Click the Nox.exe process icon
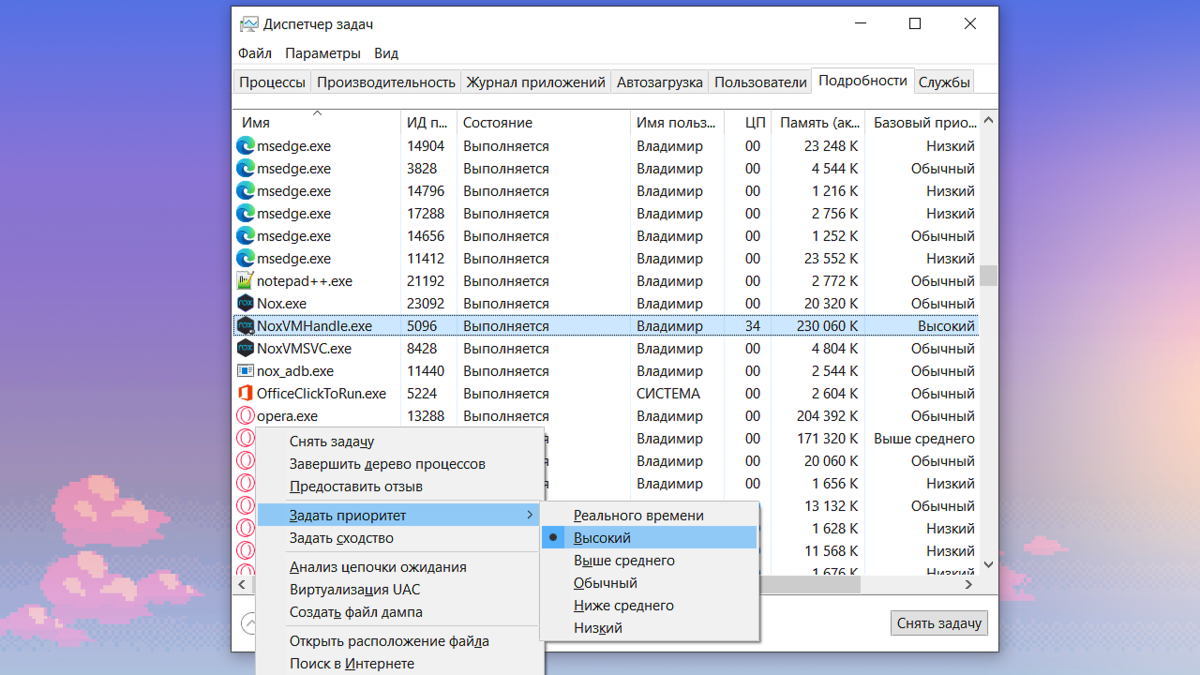This screenshot has width=1200, height=675. pyautogui.click(x=245, y=303)
